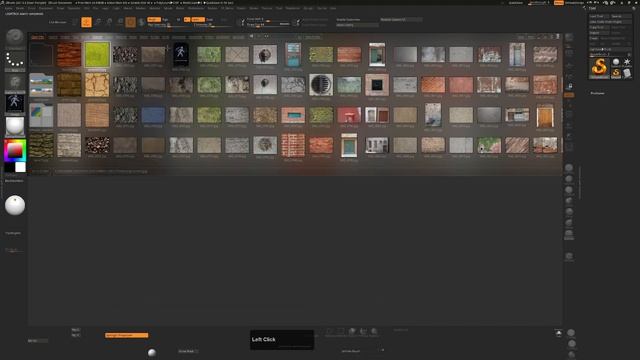This screenshot has width=640, height=360.
Task: Select the PolyMesh3D star tool thumbnail
Action: [x=627, y=62]
